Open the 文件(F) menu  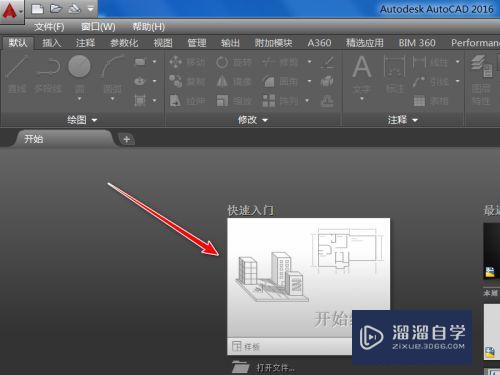click(x=49, y=27)
